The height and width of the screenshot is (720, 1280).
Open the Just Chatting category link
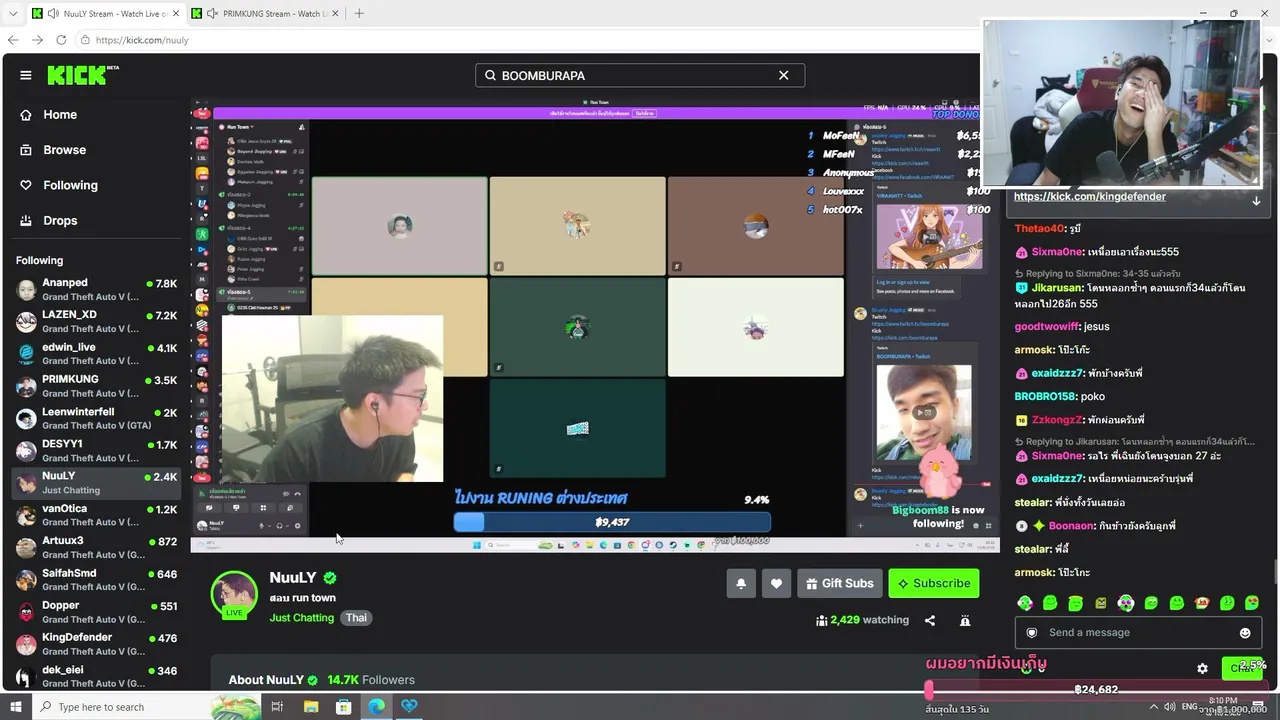301,618
